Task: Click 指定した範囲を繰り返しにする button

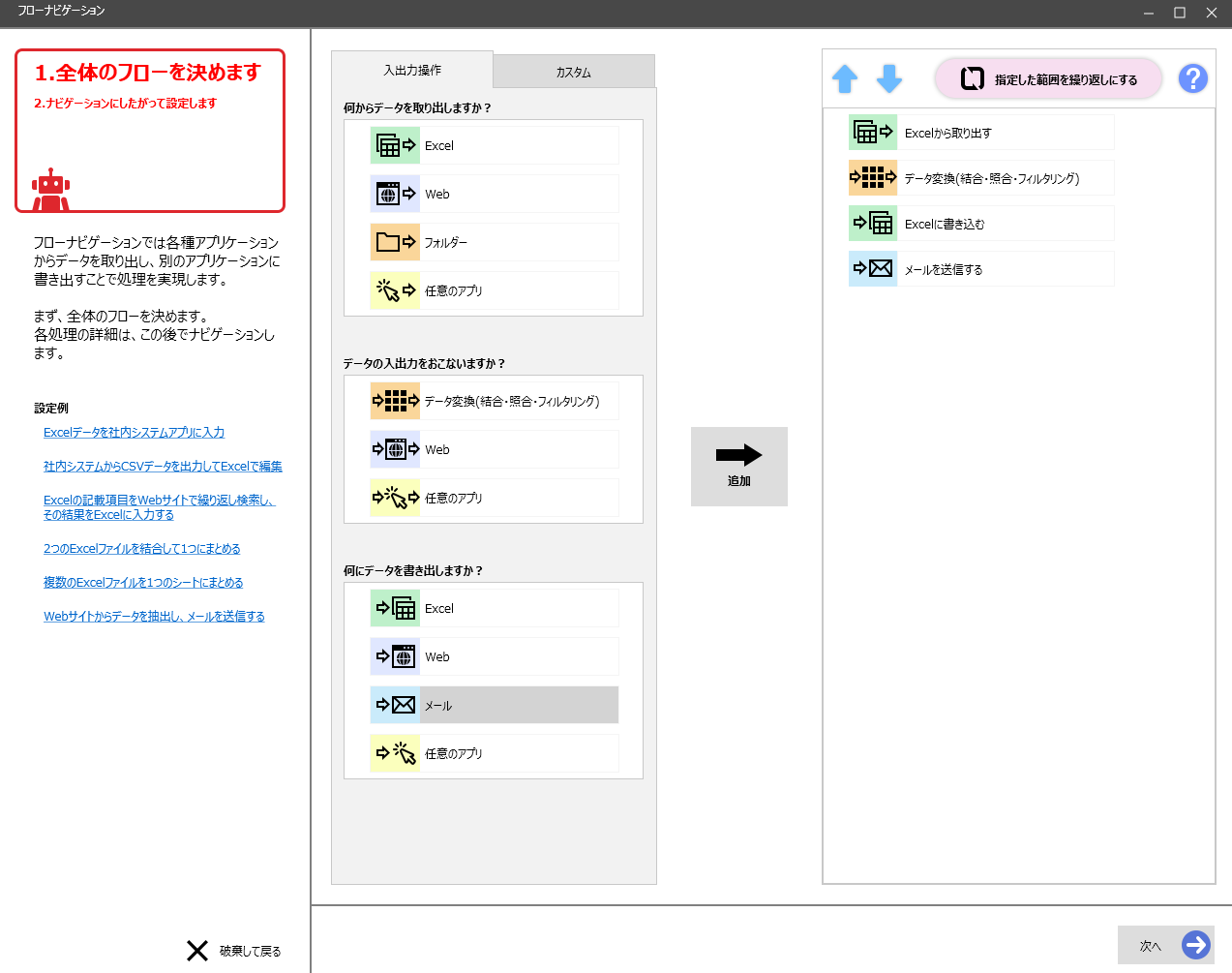Action: coord(1048,79)
